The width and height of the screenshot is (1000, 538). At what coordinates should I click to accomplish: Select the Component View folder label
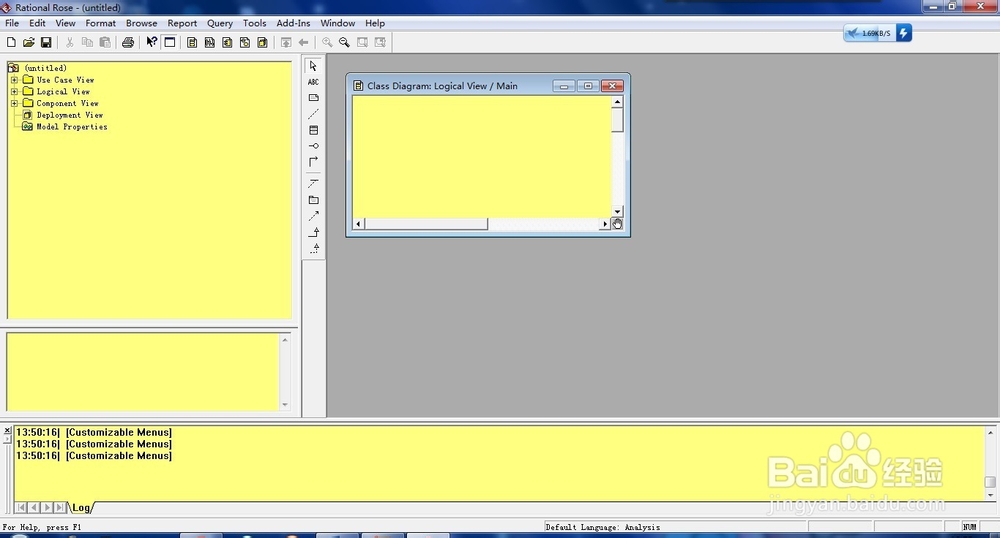point(67,103)
